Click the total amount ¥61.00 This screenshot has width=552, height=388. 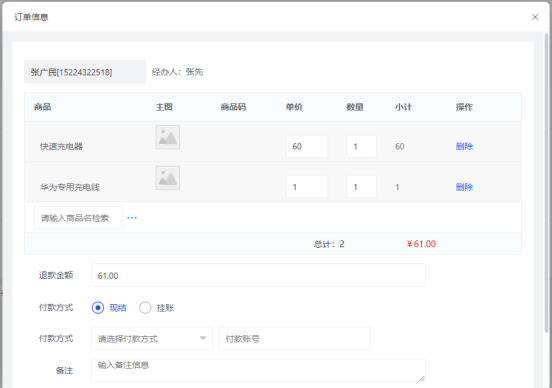[x=421, y=244]
